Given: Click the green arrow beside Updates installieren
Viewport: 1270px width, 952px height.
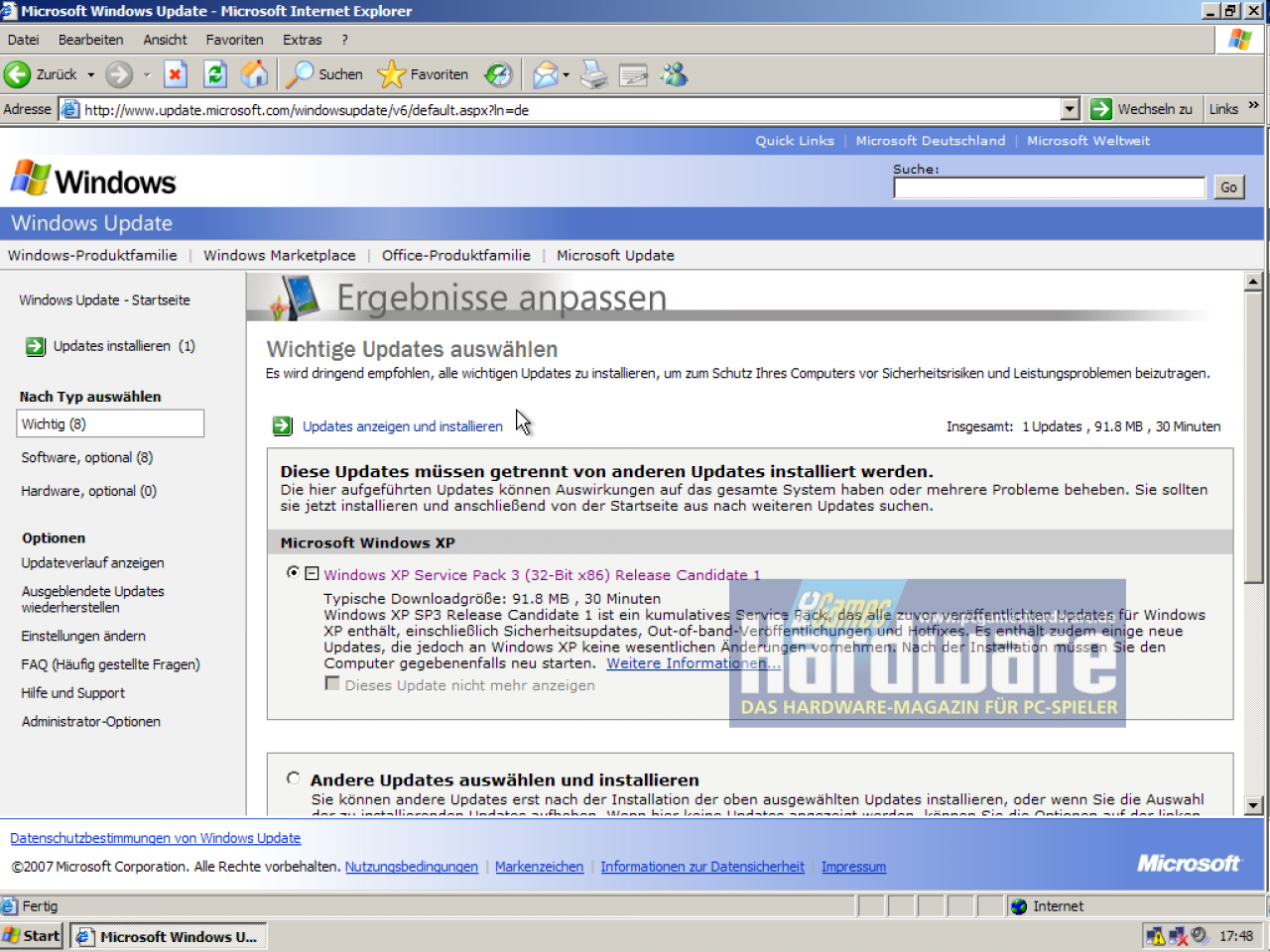Looking at the screenshot, I should click(36, 346).
